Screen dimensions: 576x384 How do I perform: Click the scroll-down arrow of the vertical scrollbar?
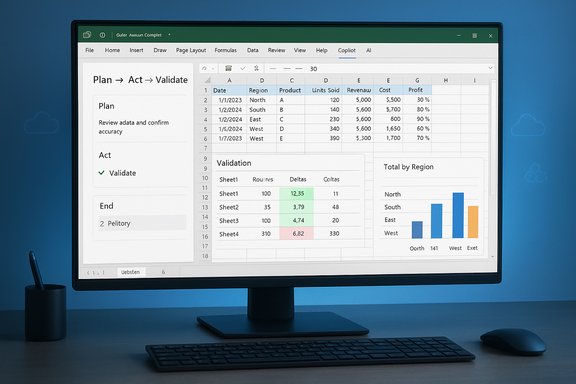coord(492,257)
